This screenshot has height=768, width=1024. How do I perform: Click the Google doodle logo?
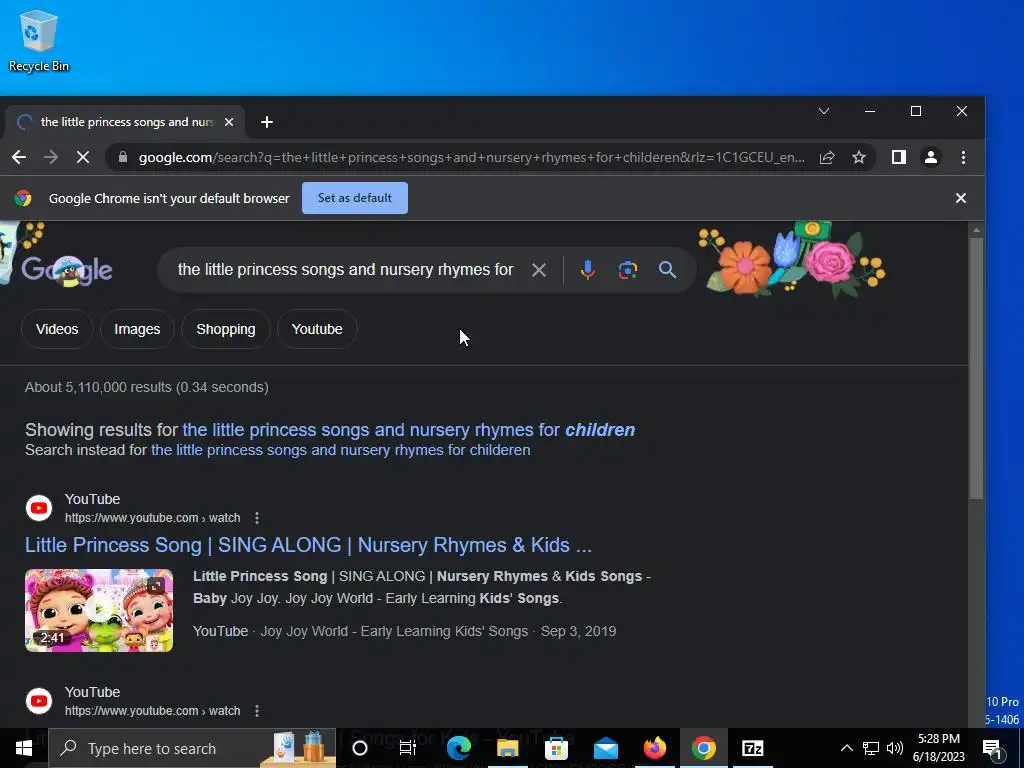pyautogui.click(x=67, y=270)
